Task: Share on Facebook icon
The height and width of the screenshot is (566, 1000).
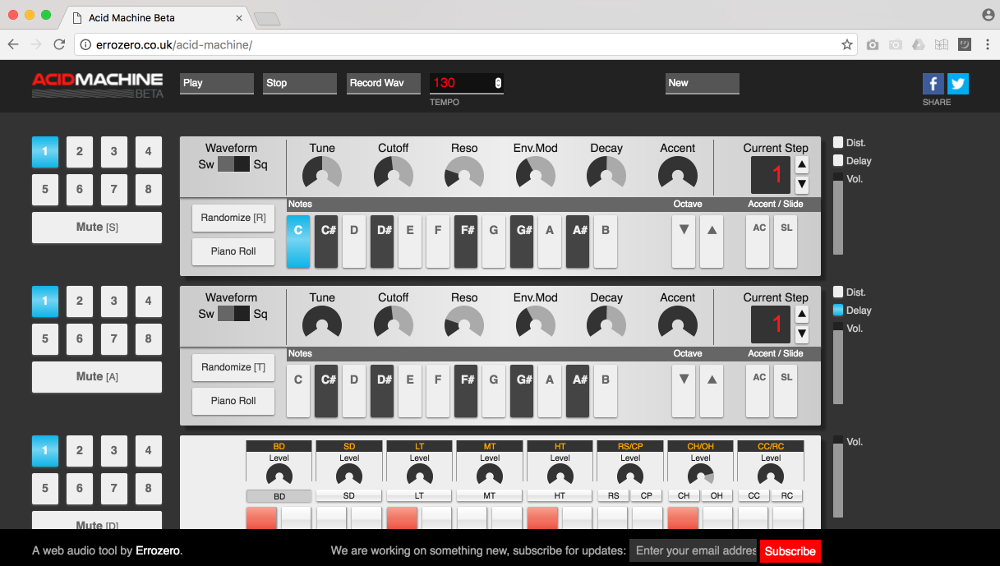Action: [933, 84]
